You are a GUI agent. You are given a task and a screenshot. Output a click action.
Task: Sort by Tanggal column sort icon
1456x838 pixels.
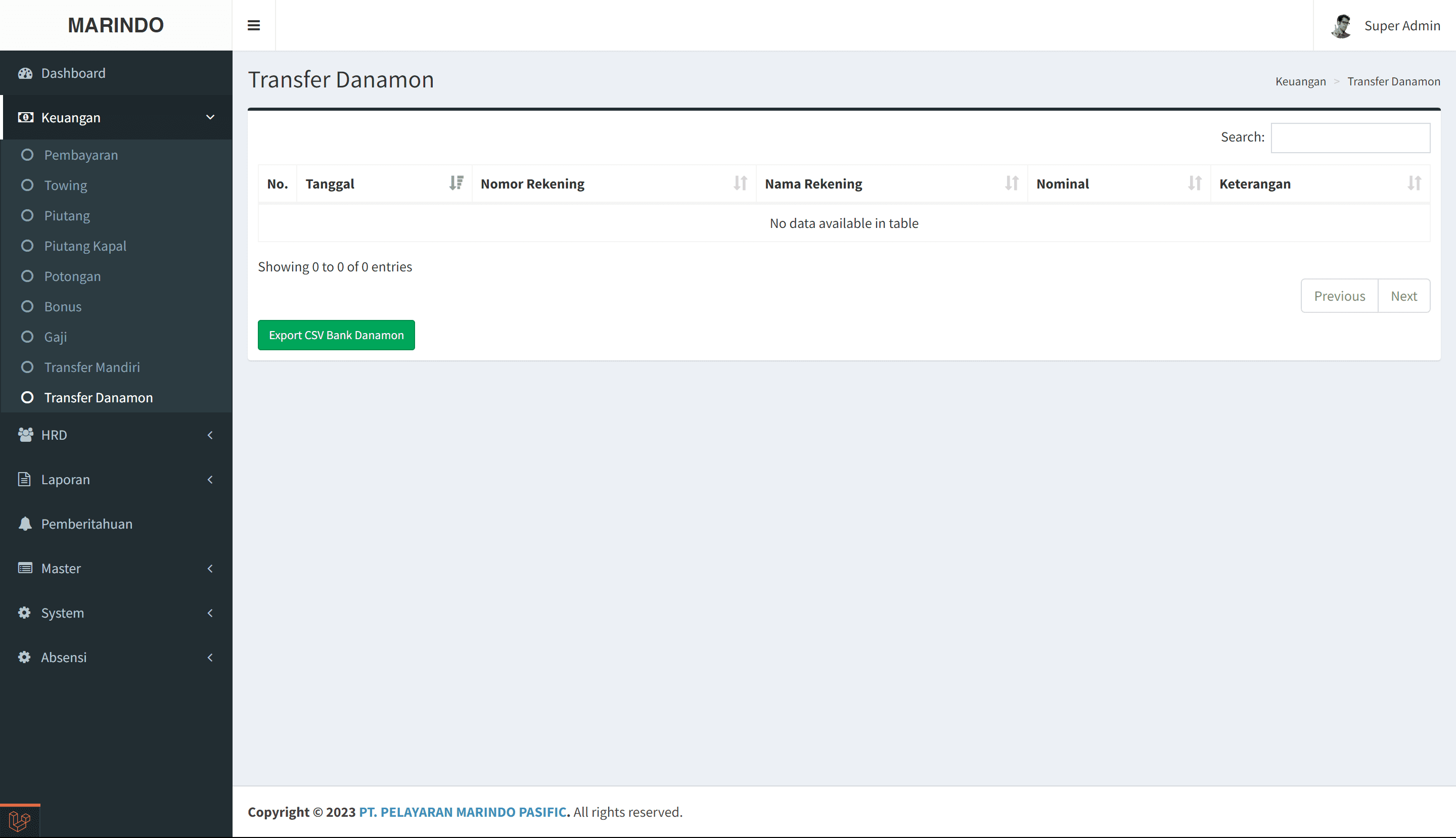[456, 183]
